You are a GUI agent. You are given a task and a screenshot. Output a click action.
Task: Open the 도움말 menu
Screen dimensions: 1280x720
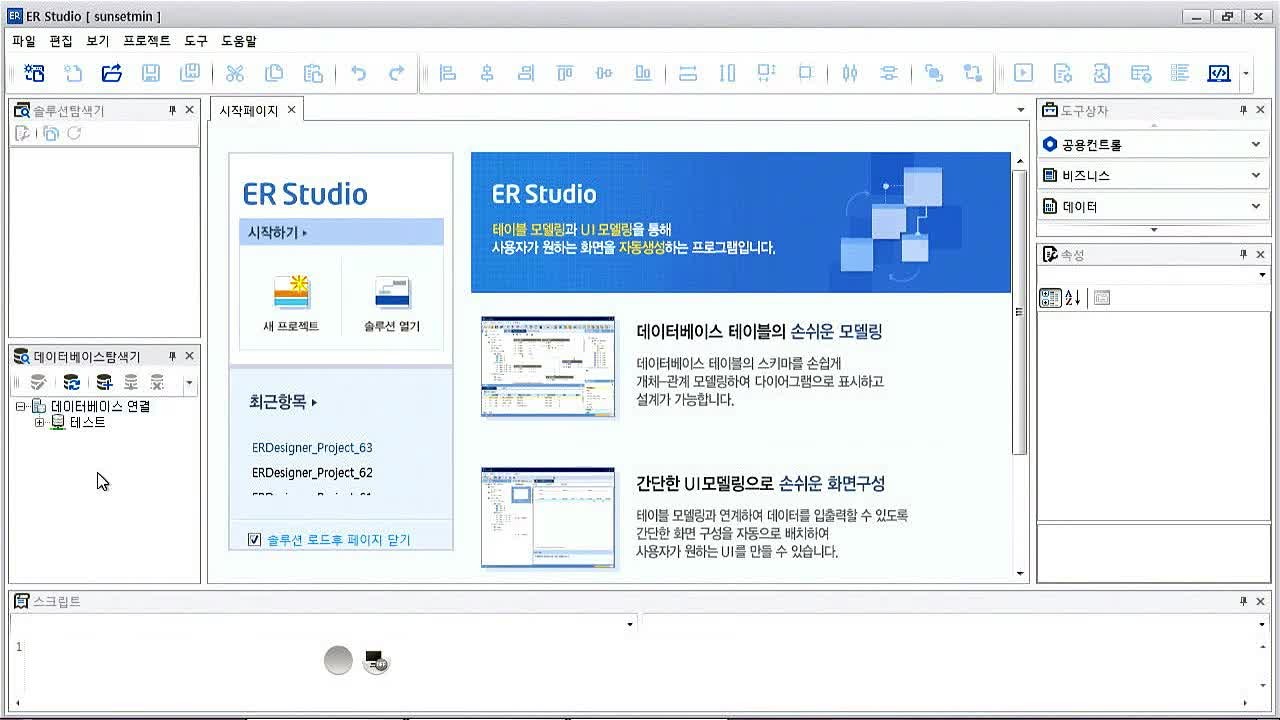[x=239, y=41]
